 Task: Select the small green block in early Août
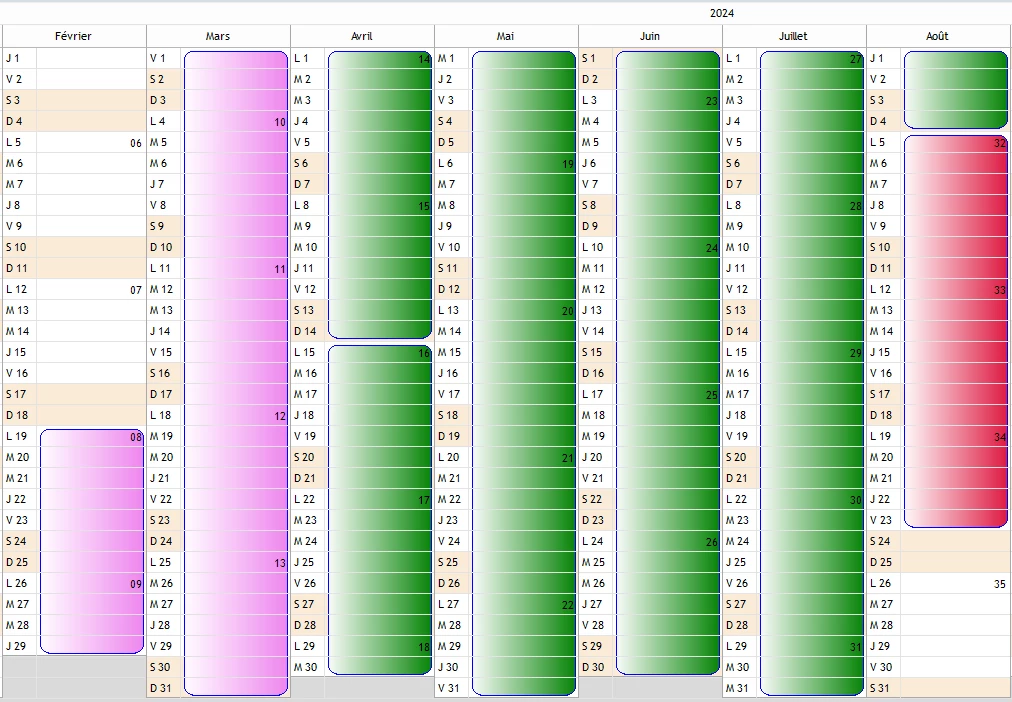coord(956,90)
